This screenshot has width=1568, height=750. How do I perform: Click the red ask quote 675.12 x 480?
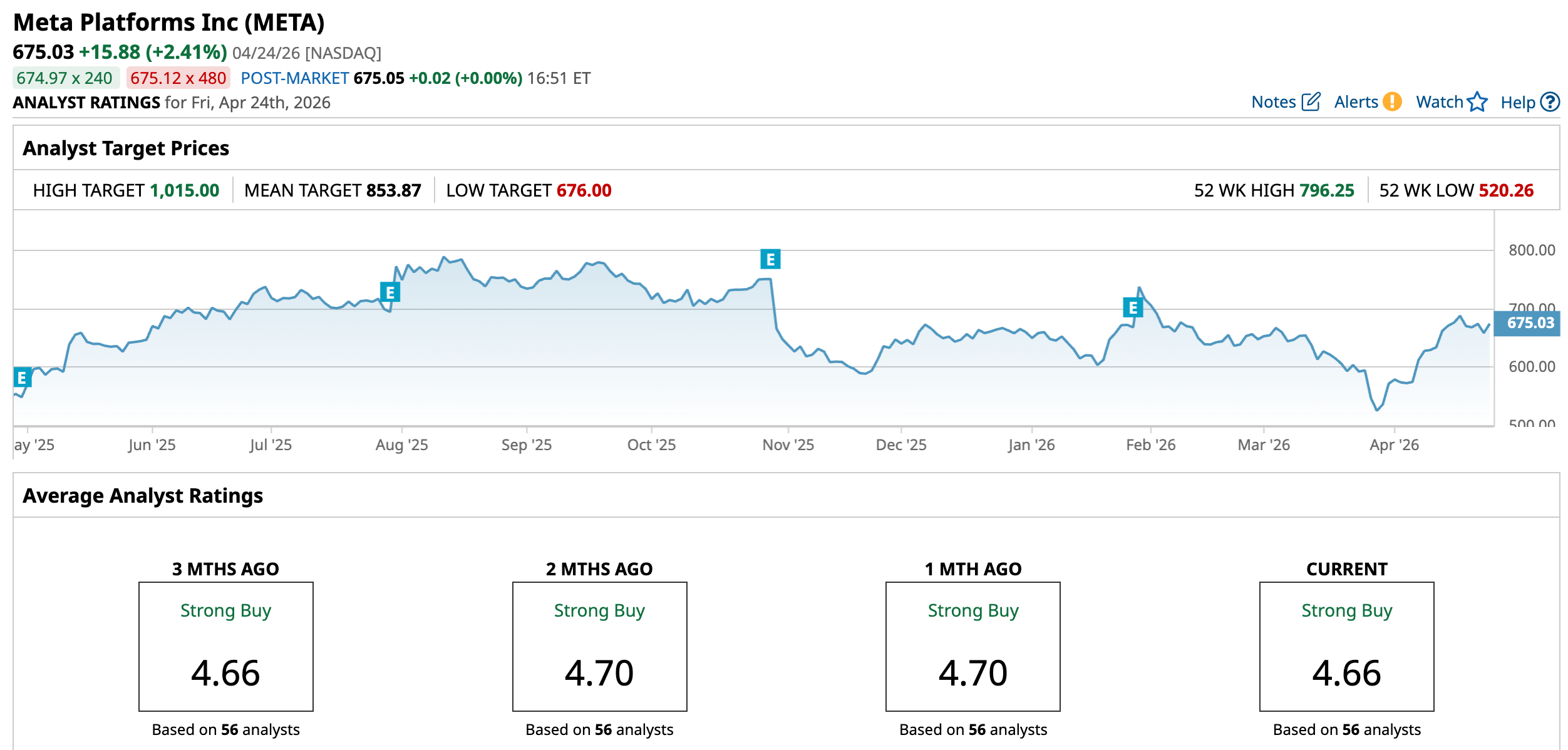[178, 78]
